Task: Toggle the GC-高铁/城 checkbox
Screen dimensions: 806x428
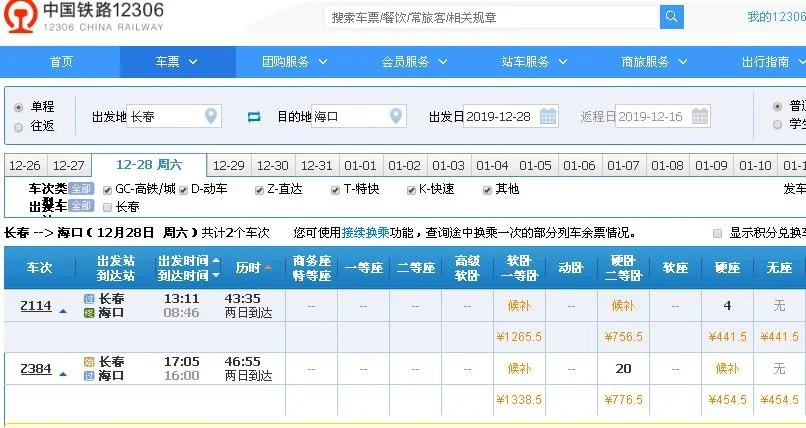Action: [107, 191]
